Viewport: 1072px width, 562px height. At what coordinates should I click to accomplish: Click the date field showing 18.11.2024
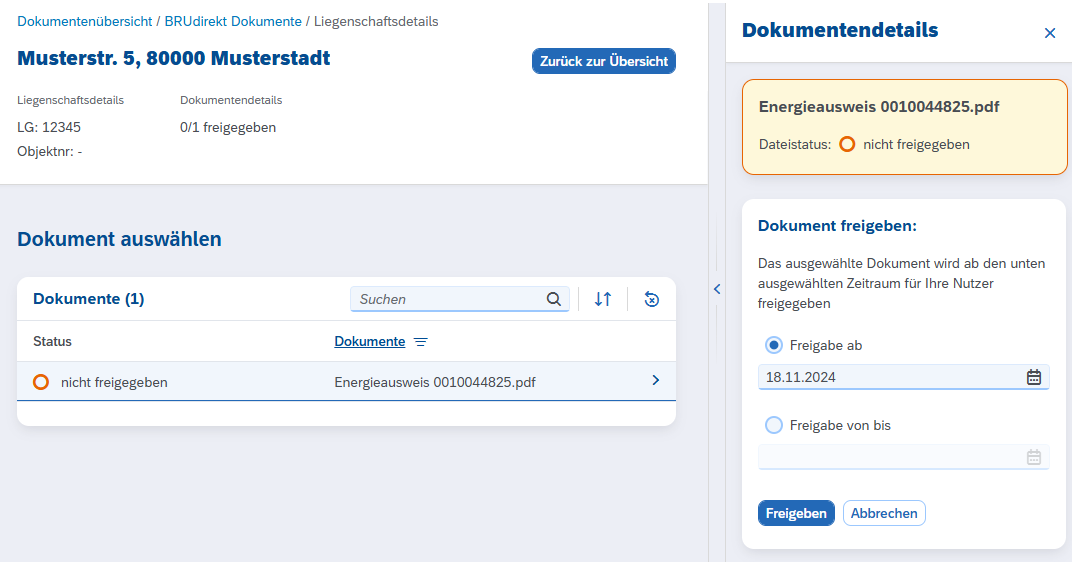pyautogui.click(x=890, y=377)
